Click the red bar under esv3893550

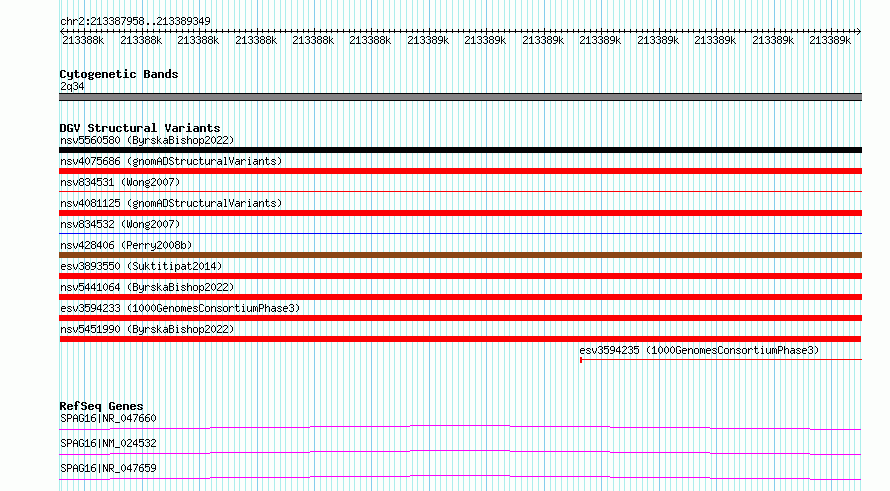(460, 276)
